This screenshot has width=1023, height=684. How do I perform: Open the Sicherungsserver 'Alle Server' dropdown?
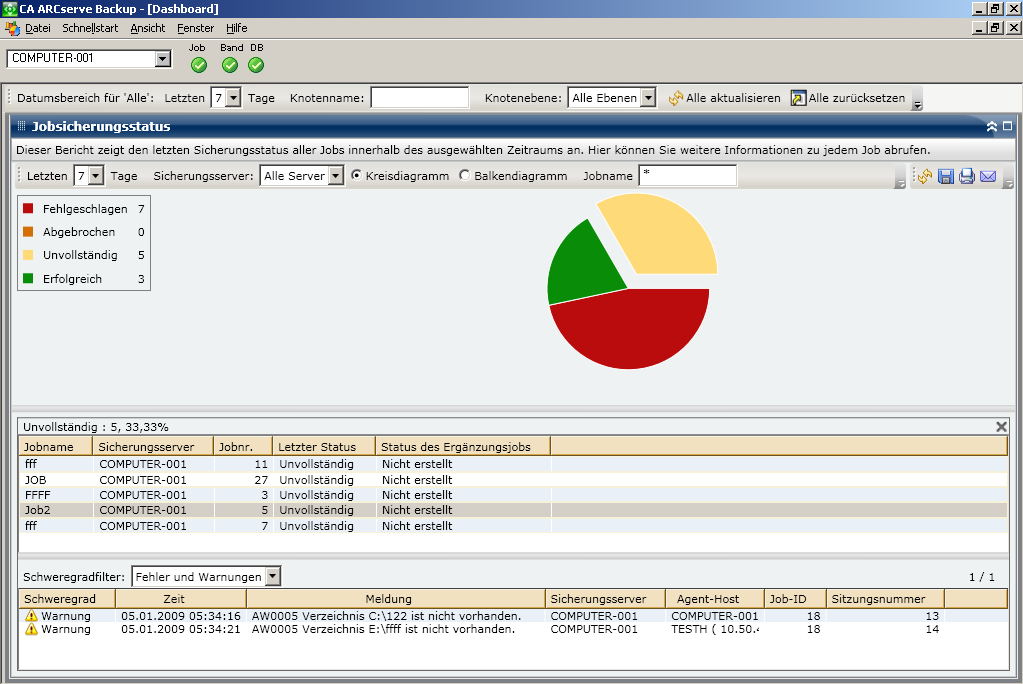tap(335, 176)
